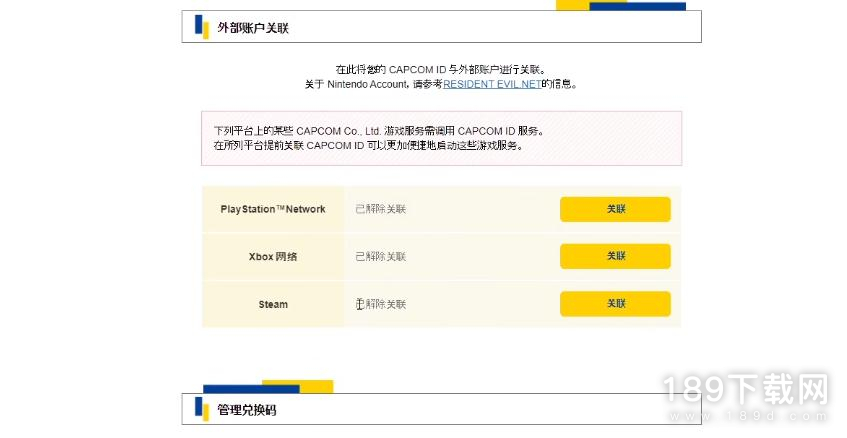Select the PlayStation™Network platform label
This screenshot has height=438, width=847.
pyautogui.click(x=273, y=209)
